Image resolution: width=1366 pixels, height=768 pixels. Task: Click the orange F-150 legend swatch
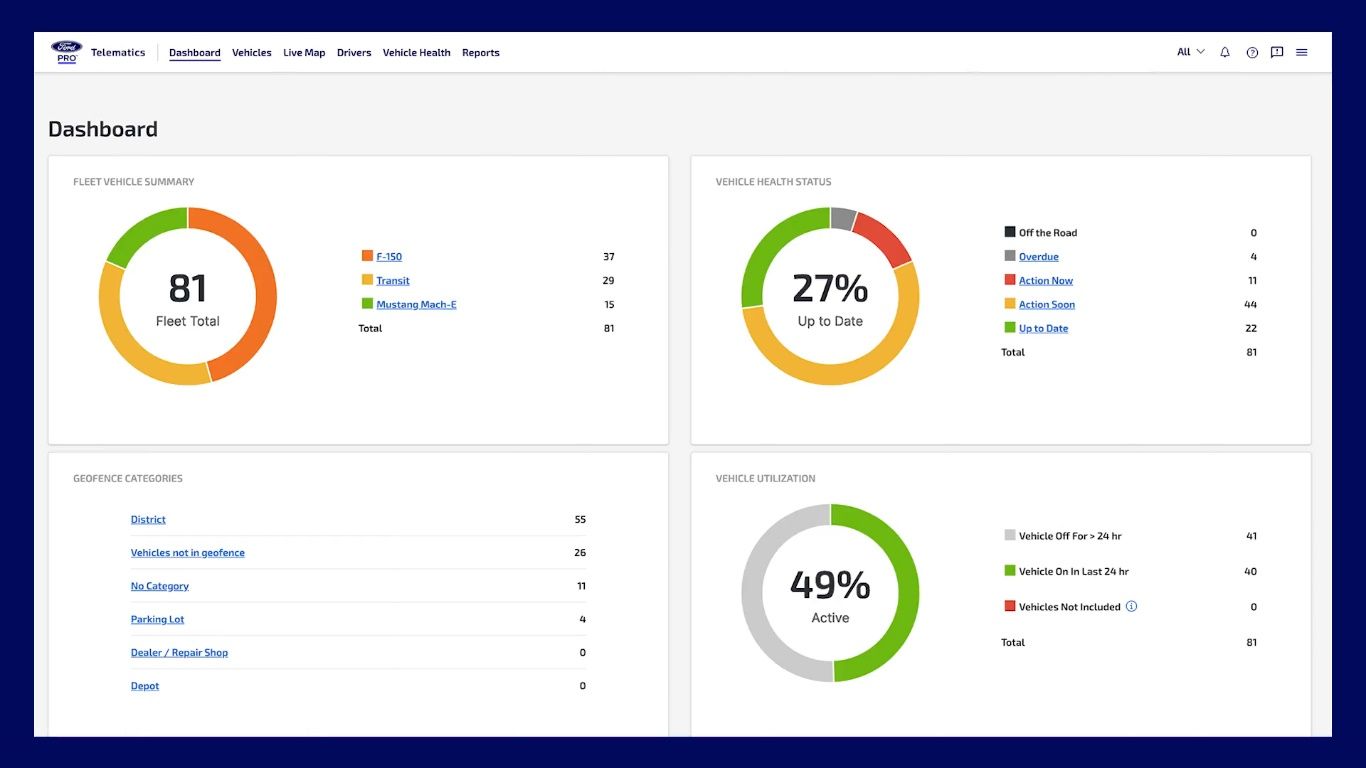pos(367,256)
